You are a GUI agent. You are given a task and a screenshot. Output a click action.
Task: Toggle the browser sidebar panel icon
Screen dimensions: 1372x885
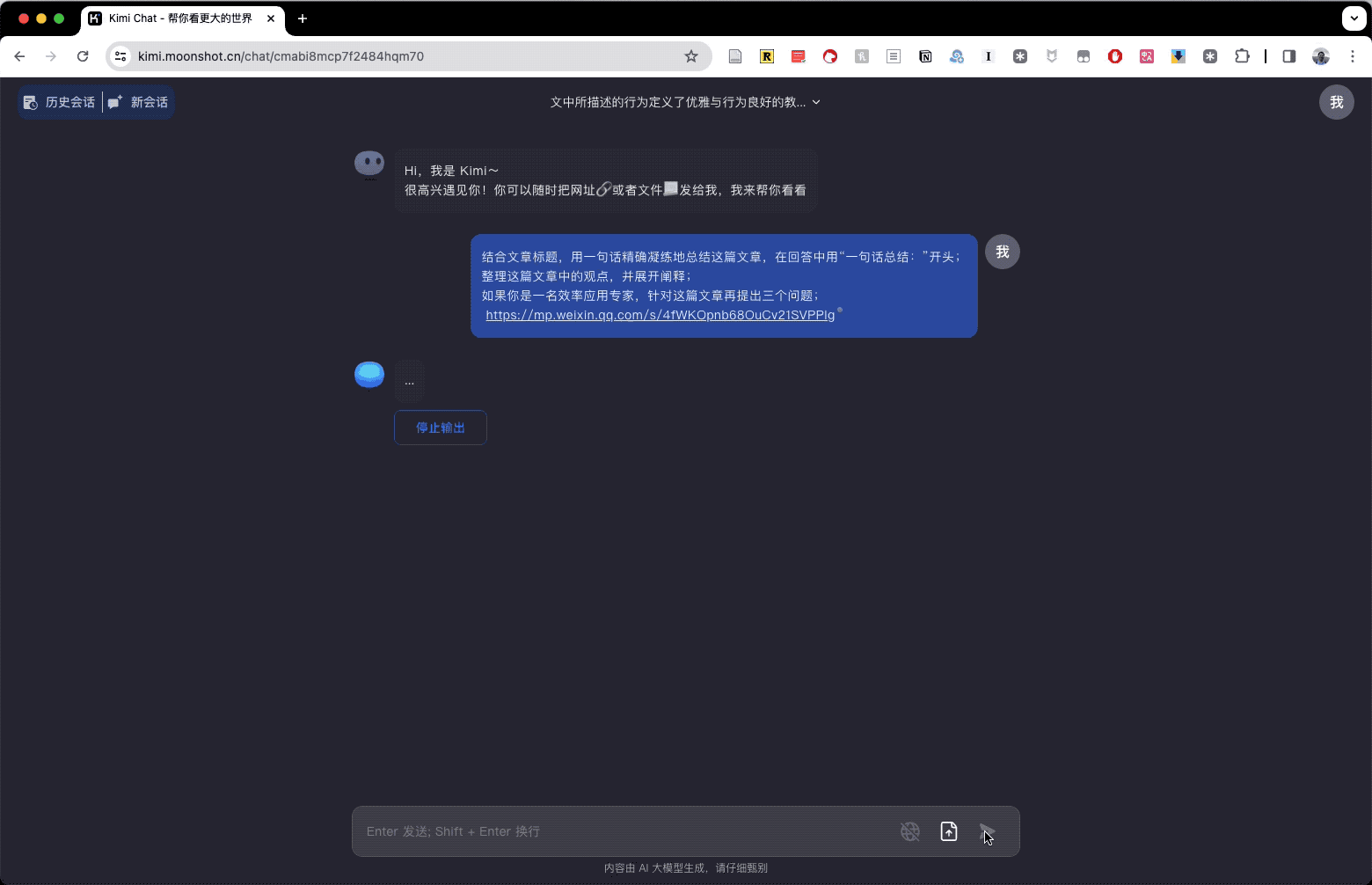(1289, 55)
